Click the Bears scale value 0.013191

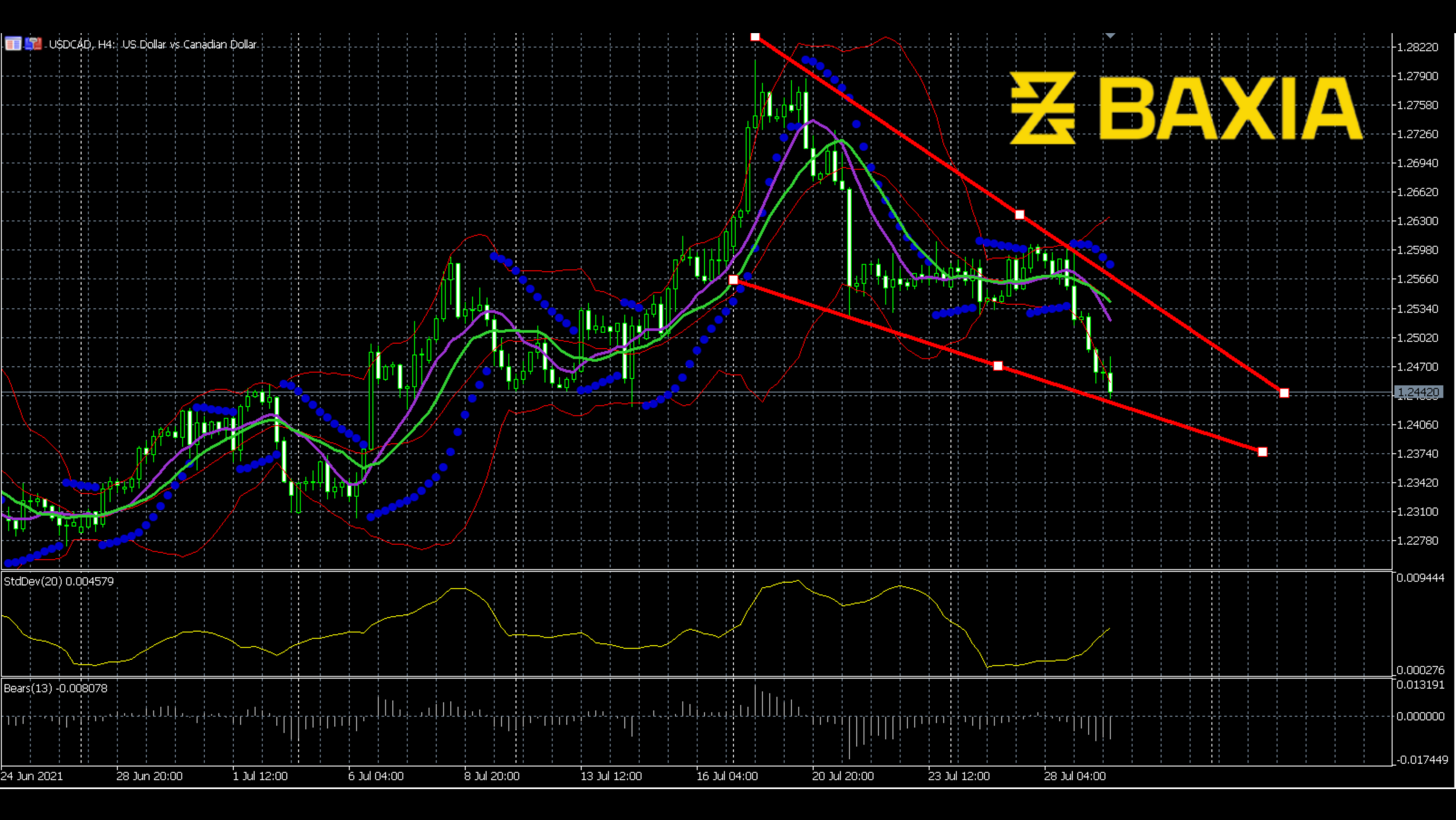[1420, 685]
